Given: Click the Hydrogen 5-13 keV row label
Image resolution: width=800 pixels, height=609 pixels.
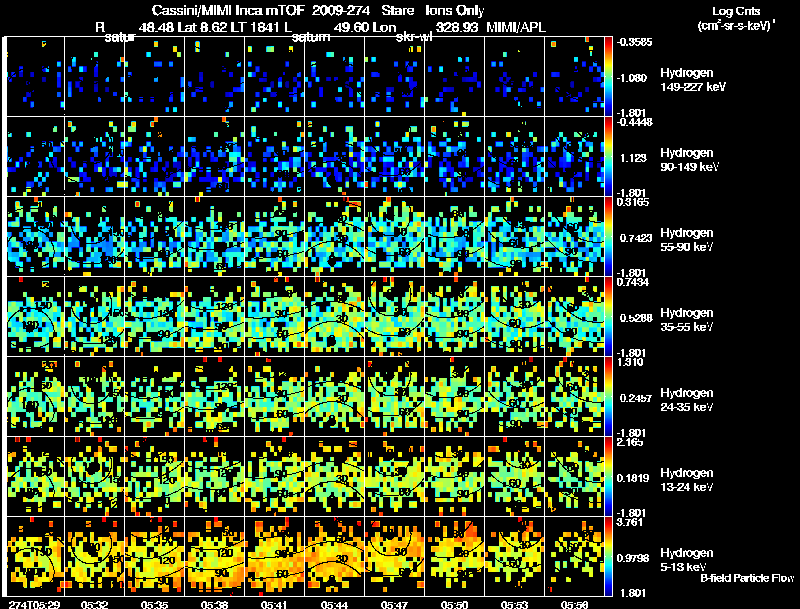Looking at the screenshot, I should (687, 560).
